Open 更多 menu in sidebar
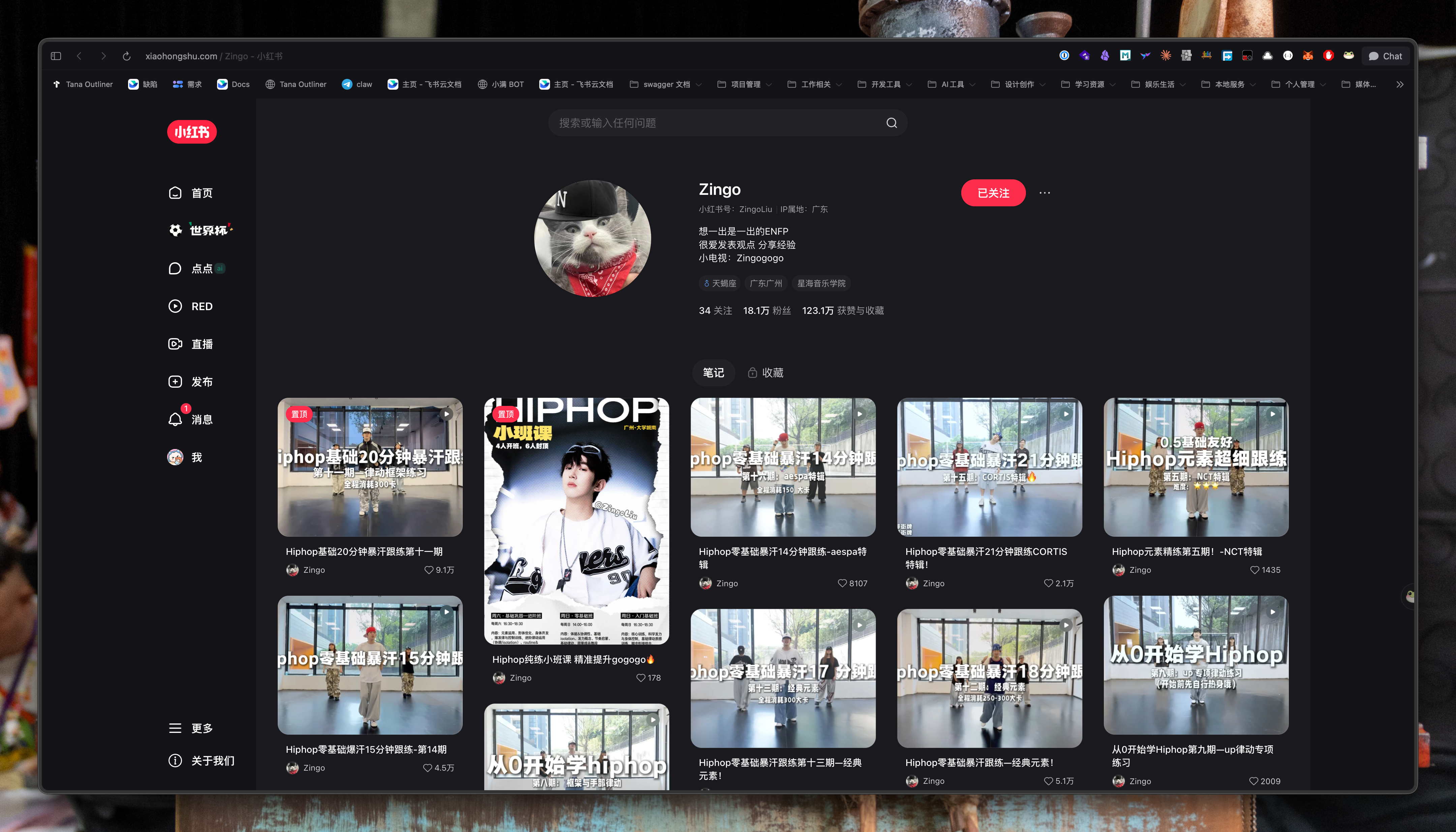Screen dimensions: 1456x832 coord(191,728)
